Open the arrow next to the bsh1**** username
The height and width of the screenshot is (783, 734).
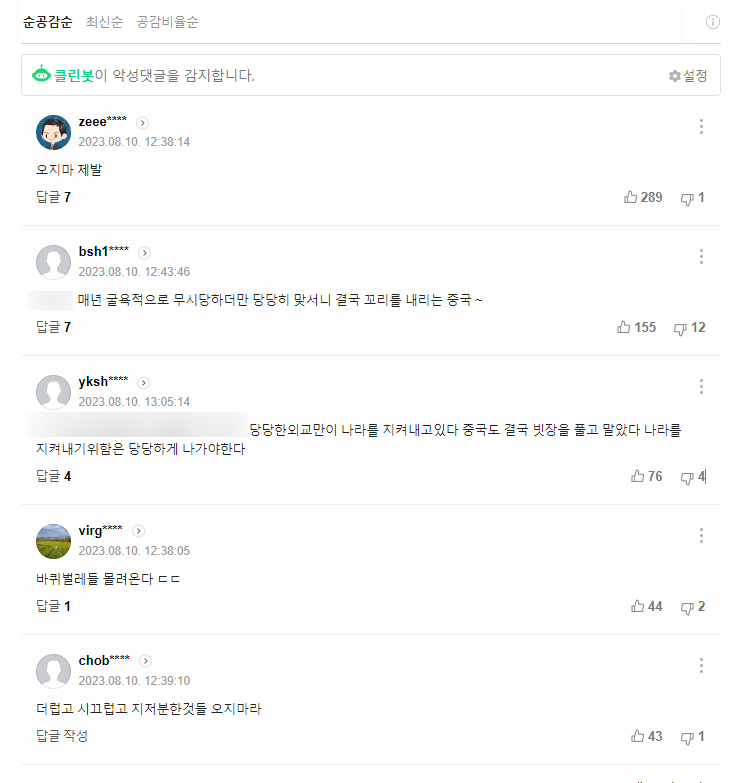click(144, 253)
